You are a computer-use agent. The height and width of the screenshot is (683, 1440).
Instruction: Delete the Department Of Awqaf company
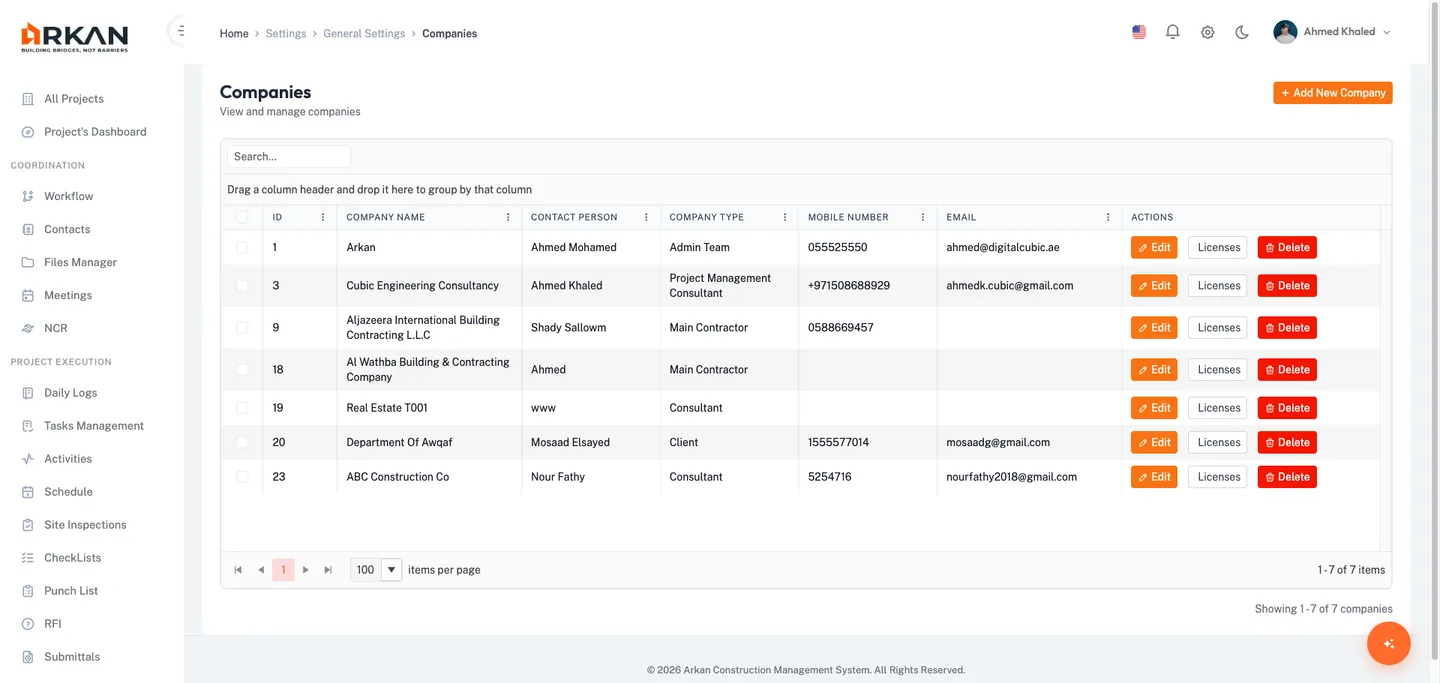1286,442
